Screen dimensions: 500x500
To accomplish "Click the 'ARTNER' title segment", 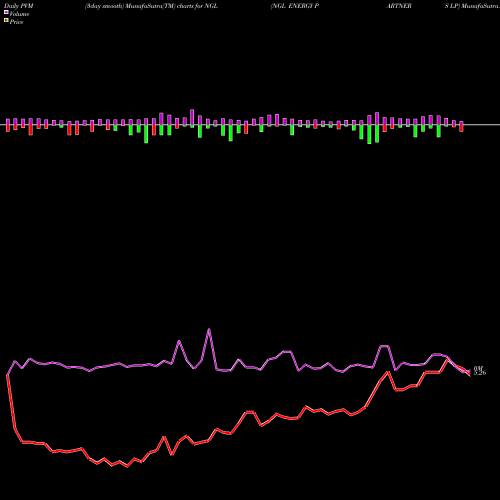I will (399, 6).
